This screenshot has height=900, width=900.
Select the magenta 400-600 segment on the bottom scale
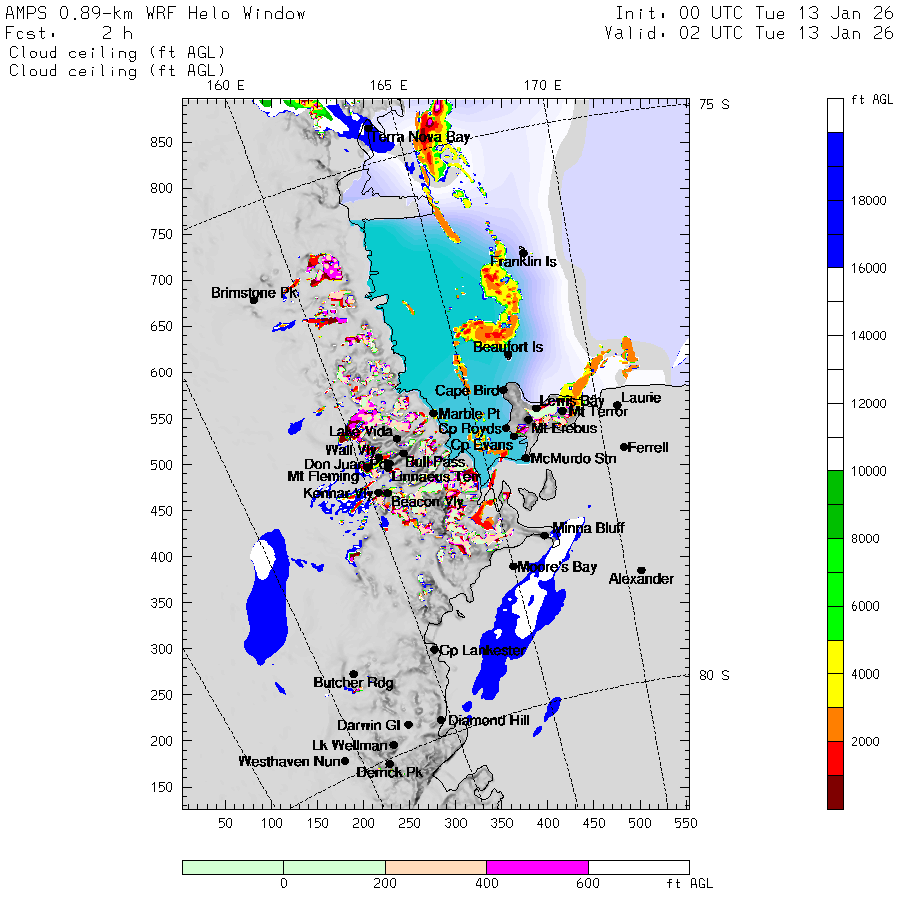(x=537, y=867)
